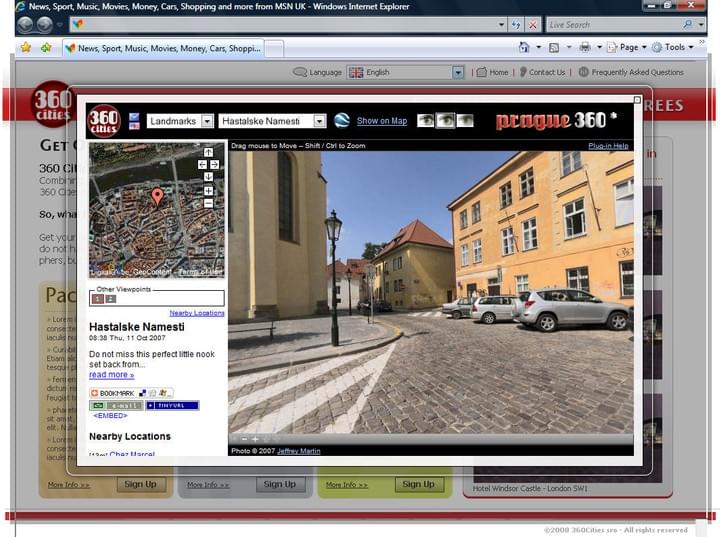Open a new blank tab
Viewport: 720px width, 537px height.
click(274, 49)
